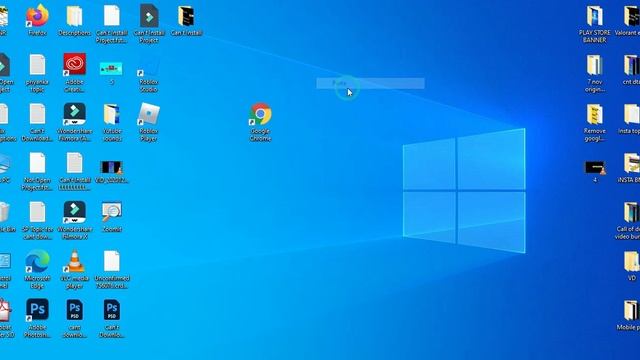Open the ZoomIt magnifier icon
The width and height of the screenshot is (640, 360).
111,212
